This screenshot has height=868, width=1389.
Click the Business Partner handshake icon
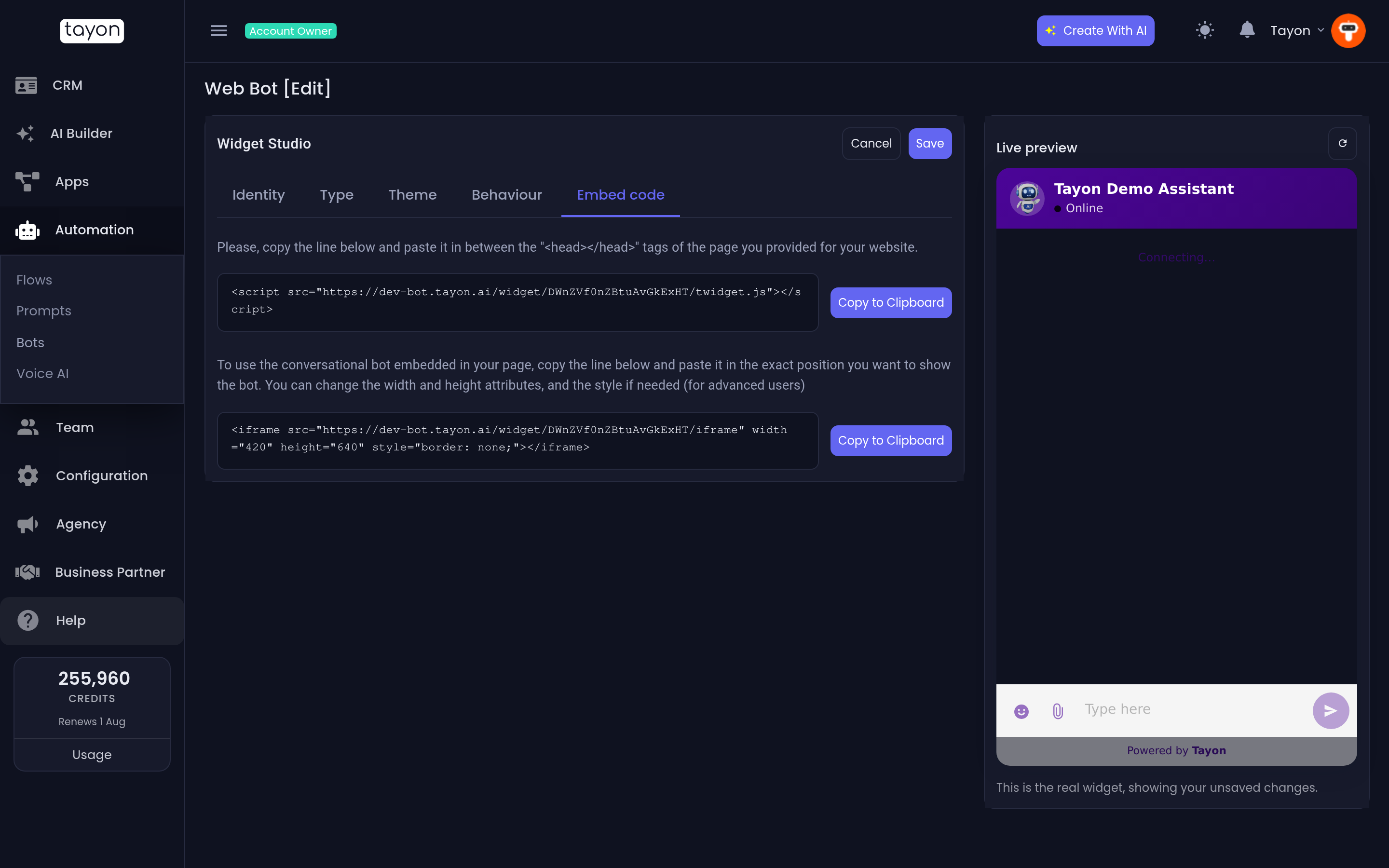click(x=27, y=572)
